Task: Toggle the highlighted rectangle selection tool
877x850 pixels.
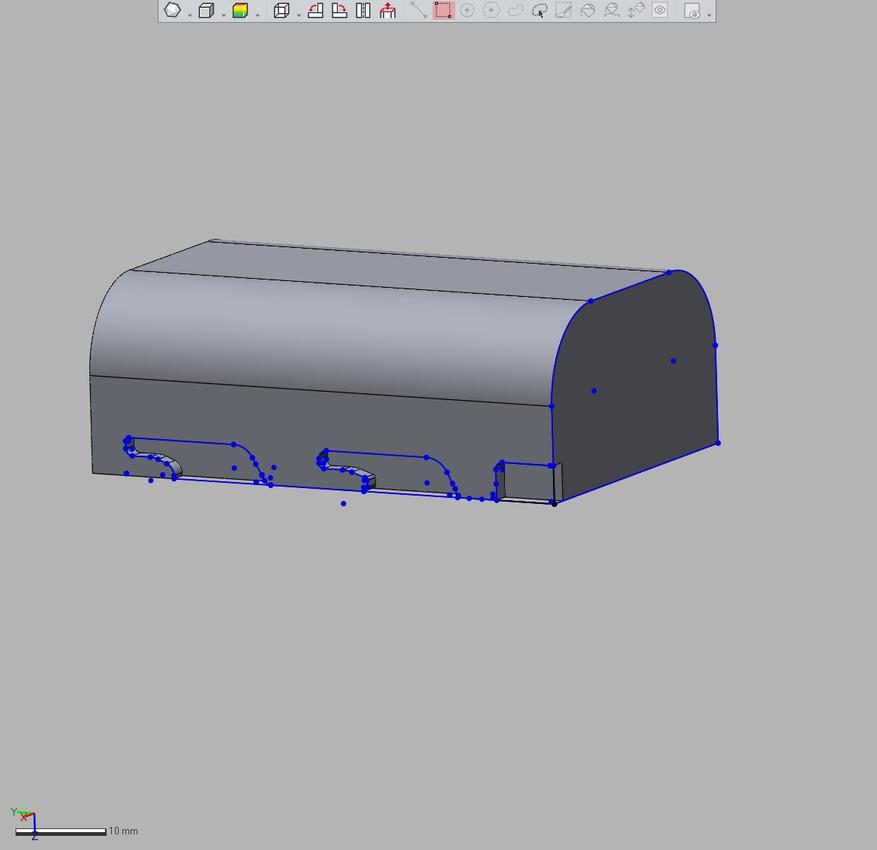Action: click(x=443, y=11)
